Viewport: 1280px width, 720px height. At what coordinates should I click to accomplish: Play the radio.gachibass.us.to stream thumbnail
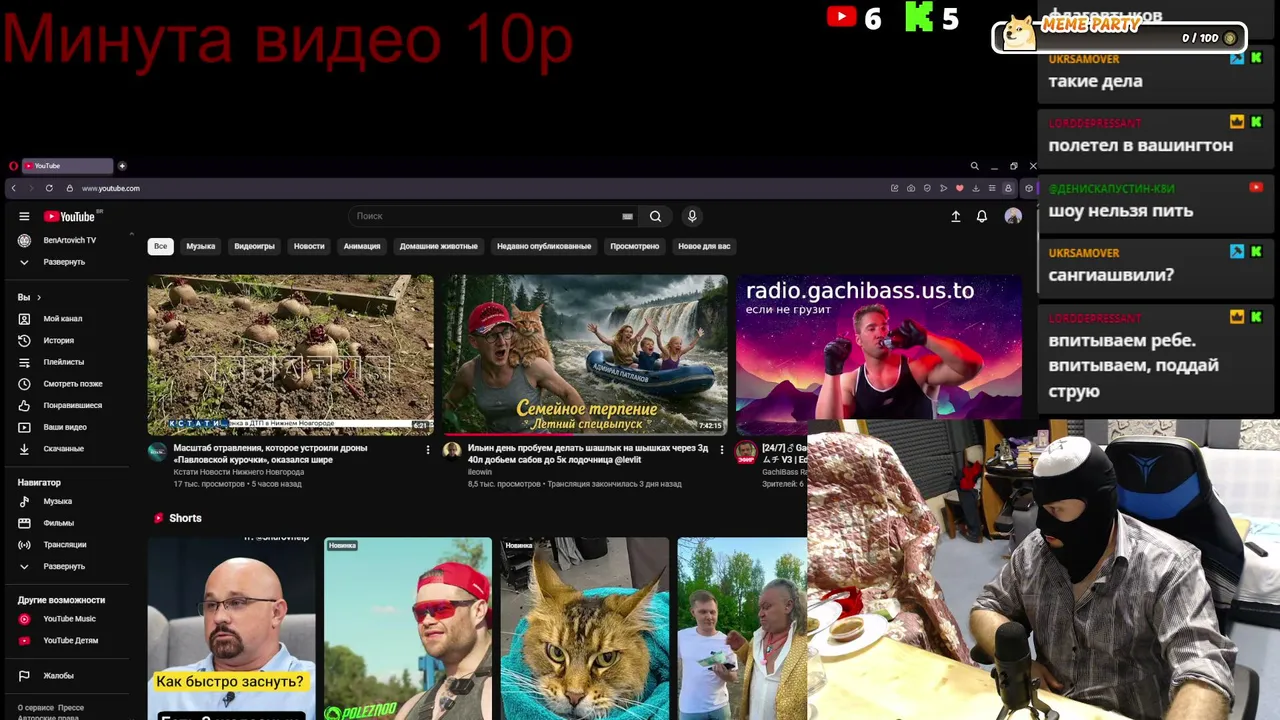point(879,347)
